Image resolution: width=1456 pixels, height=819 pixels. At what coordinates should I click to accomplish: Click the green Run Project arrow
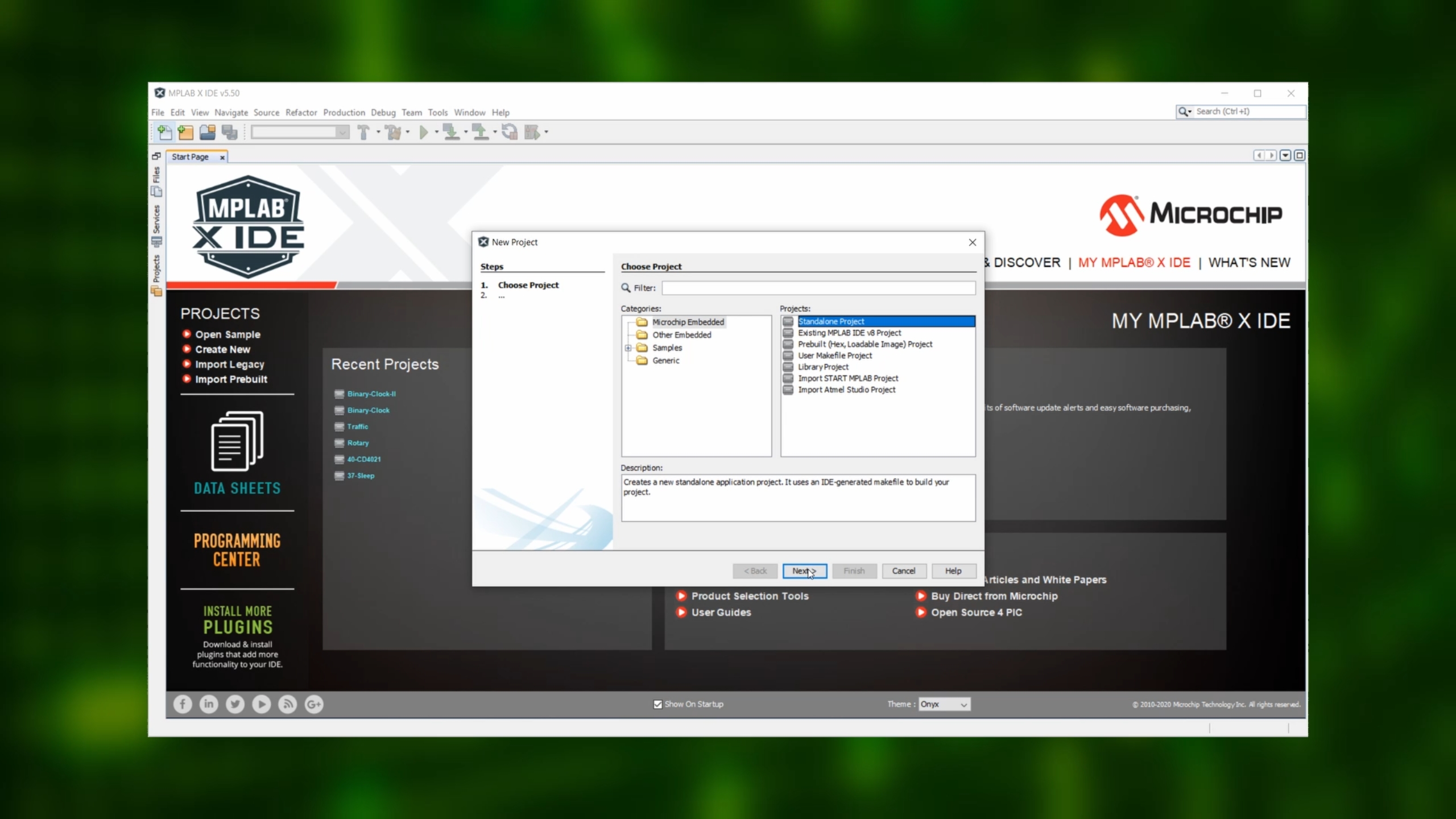tap(423, 132)
